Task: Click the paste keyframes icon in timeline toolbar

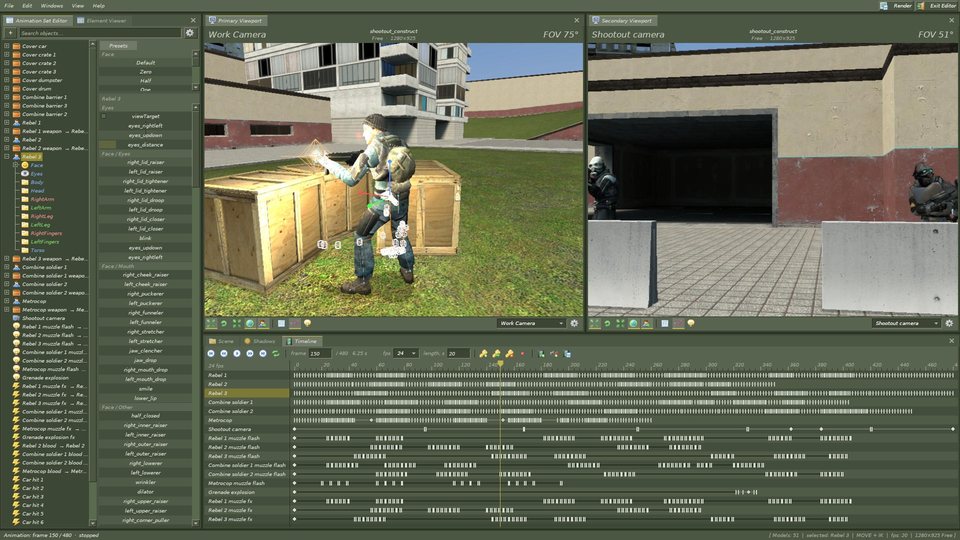Action: [x=568, y=353]
